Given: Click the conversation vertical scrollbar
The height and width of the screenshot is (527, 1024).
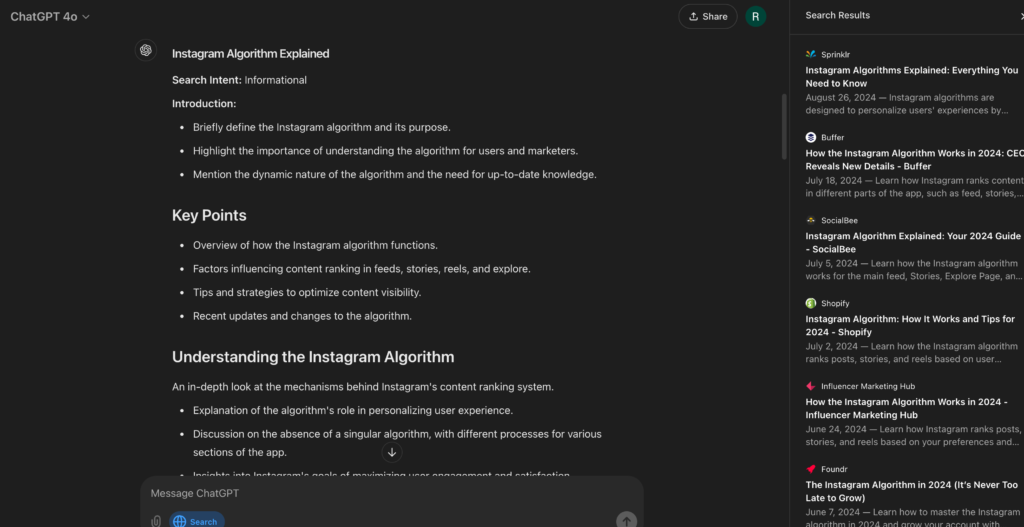Looking at the screenshot, I should (784, 125).
